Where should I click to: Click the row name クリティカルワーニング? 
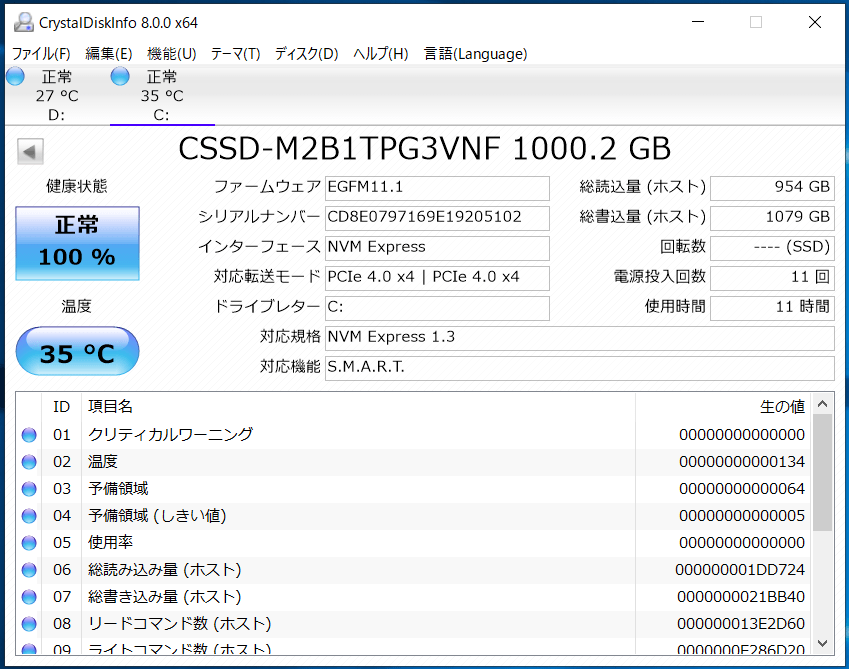(x=171, y=435)
